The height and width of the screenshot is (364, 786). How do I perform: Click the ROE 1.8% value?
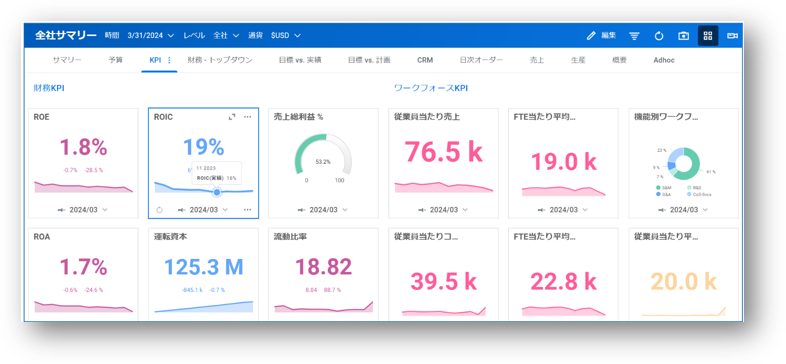tap(83, 147)
